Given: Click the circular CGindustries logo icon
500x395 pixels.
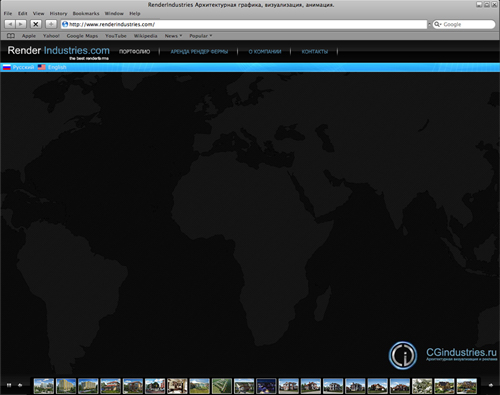Looking at the screenshot, I should point(403,355).
